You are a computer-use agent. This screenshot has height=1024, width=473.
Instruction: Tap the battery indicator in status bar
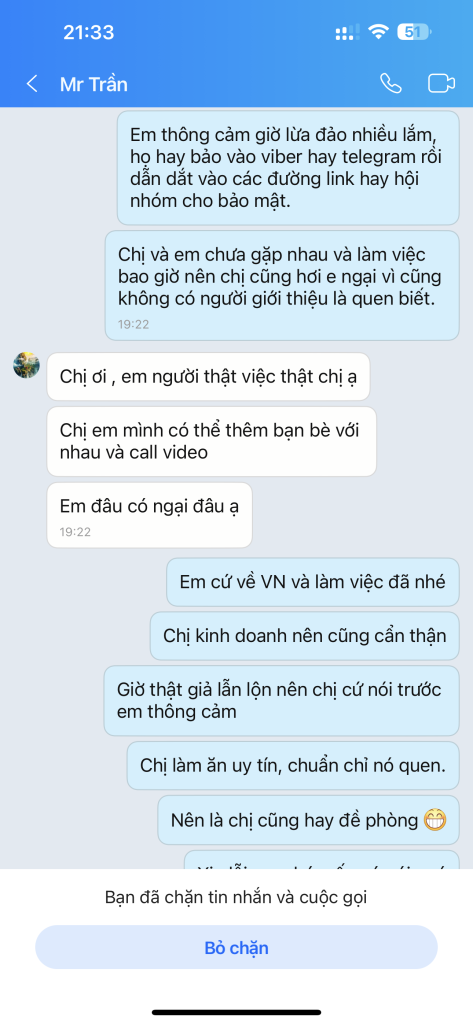click(414, 32)
